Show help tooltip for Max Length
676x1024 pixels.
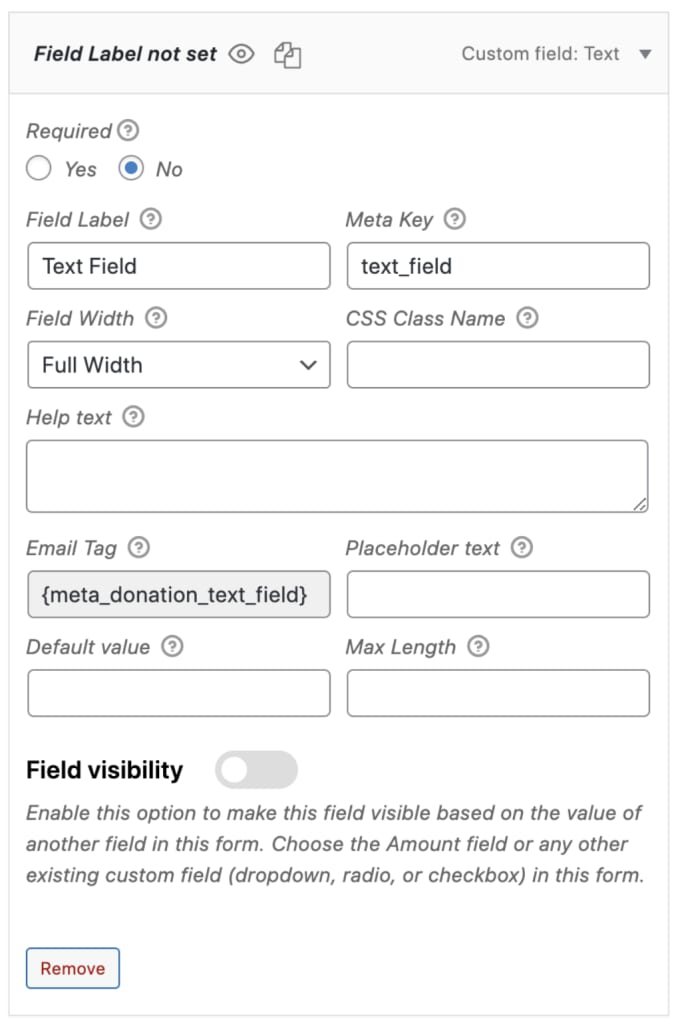coord(478,647)
